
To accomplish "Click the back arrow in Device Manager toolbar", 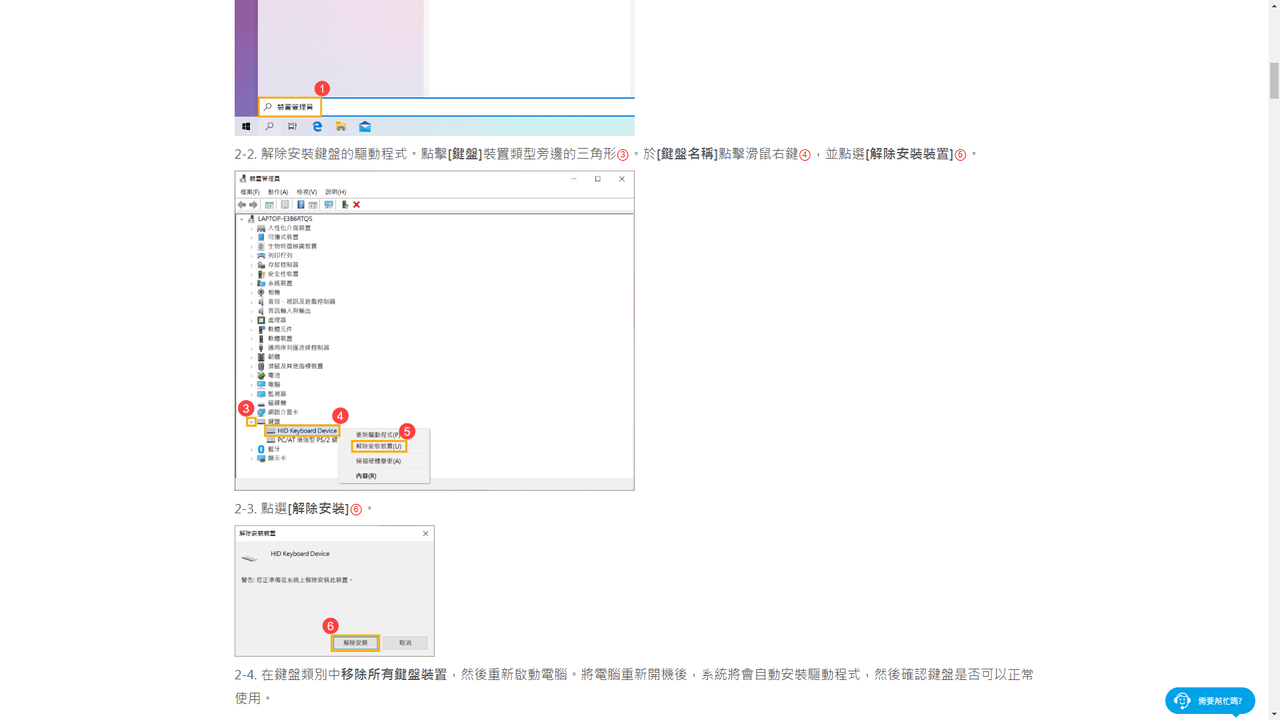I will (242, 205).
